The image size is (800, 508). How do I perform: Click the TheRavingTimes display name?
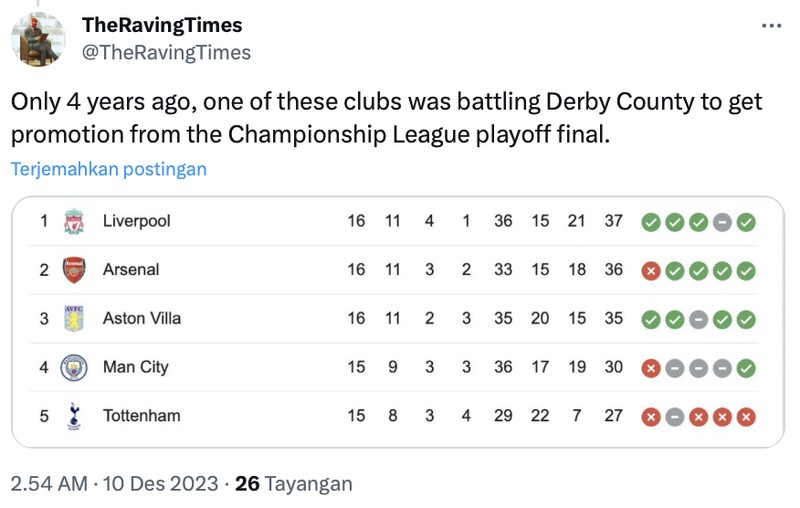pyautogui.click(x=161, y=25)
